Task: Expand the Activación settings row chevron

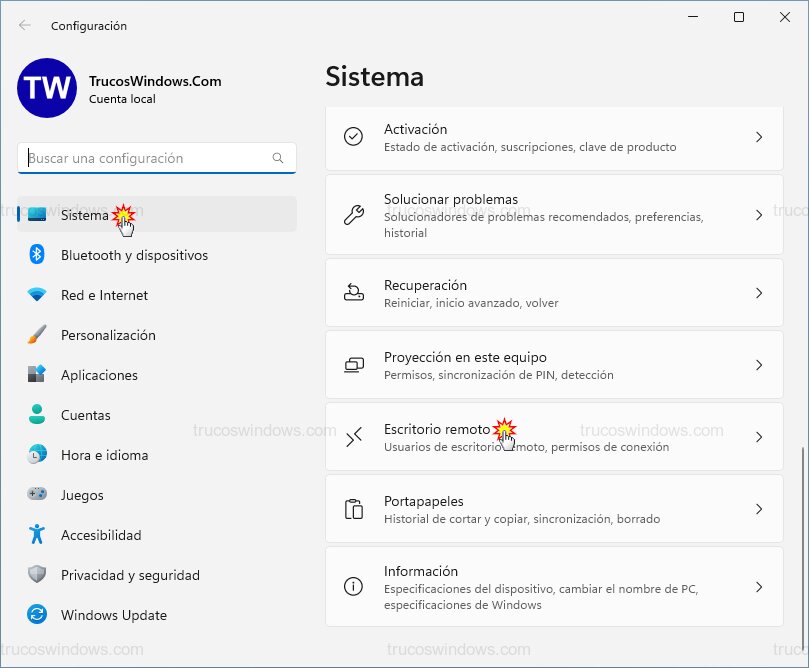Action: (x=758, y=136)
